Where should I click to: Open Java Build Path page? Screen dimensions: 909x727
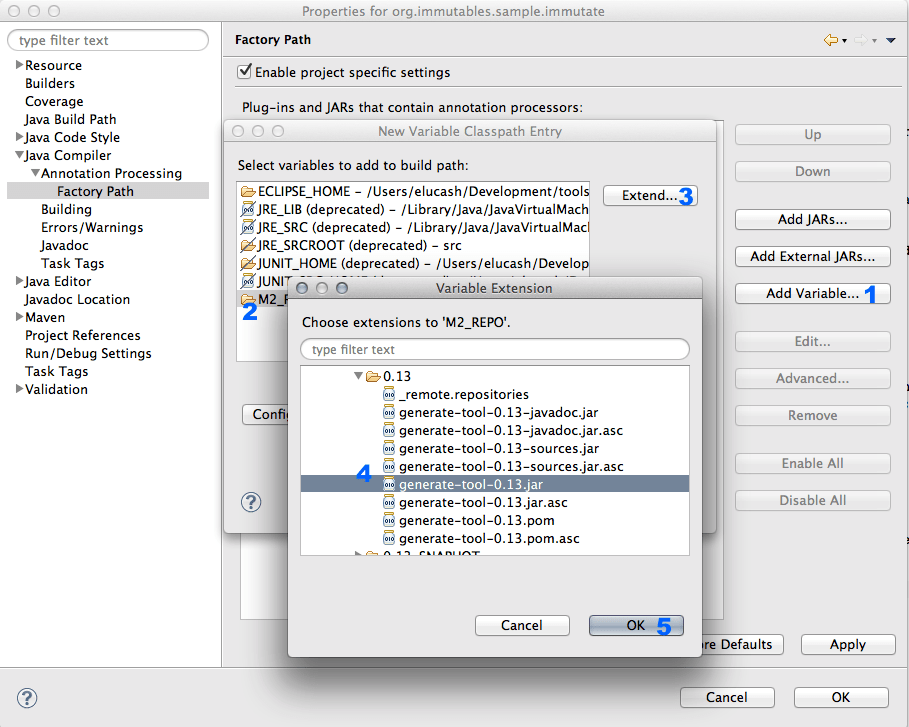point(70,119)
